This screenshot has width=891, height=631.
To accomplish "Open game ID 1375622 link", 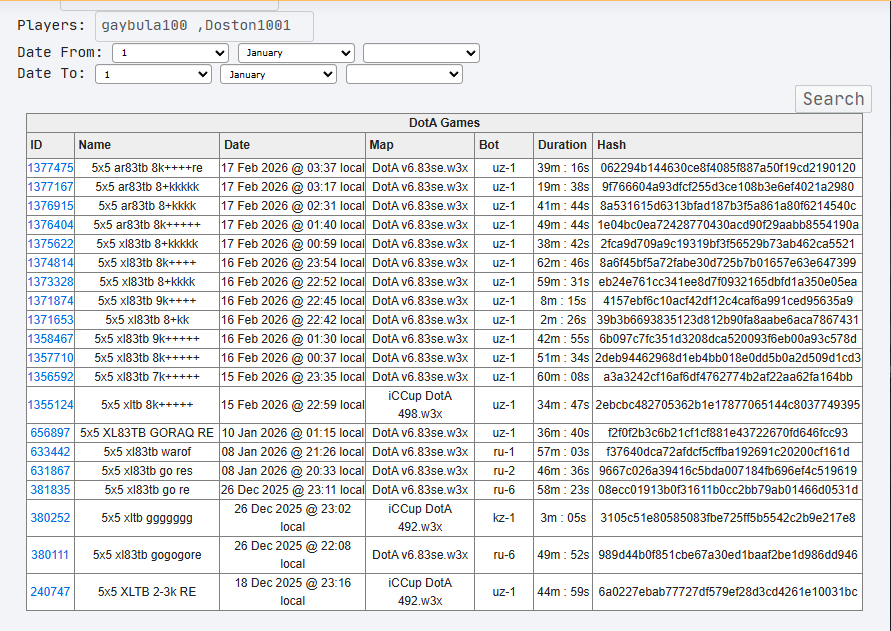I will click(x=51, y=244).
